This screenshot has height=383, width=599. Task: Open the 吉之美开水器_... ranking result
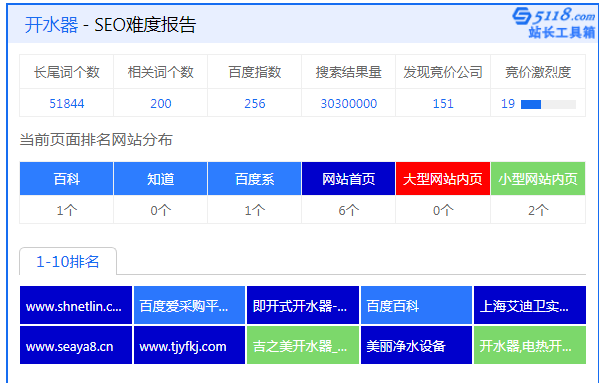click(303, 345)
